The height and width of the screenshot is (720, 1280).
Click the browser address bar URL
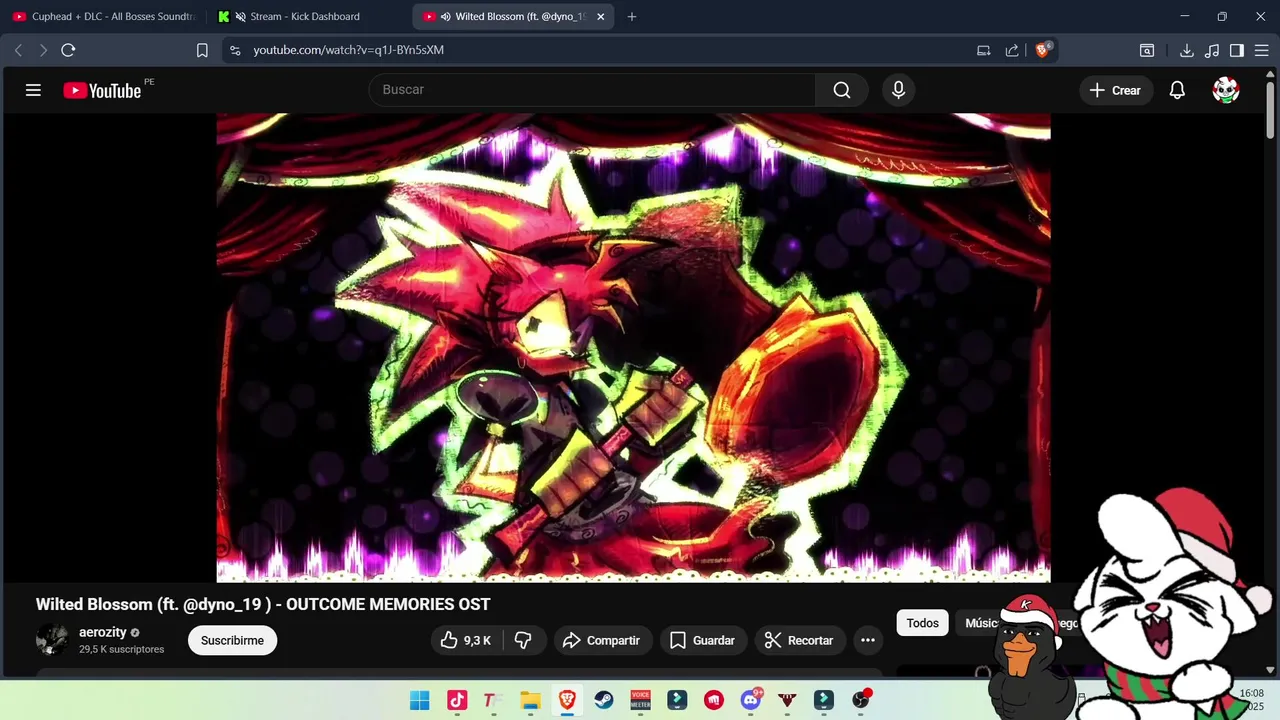[x=348, y=50]
